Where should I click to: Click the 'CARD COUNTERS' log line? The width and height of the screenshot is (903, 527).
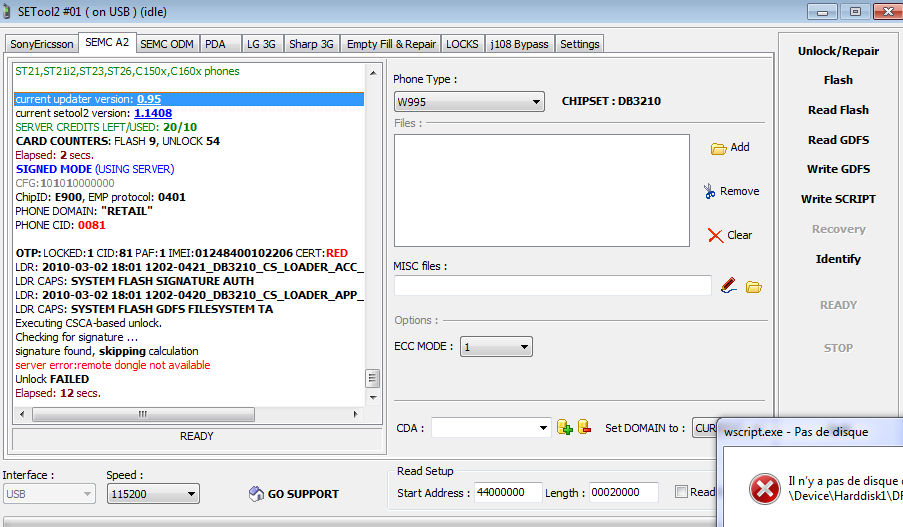[117, 141]
